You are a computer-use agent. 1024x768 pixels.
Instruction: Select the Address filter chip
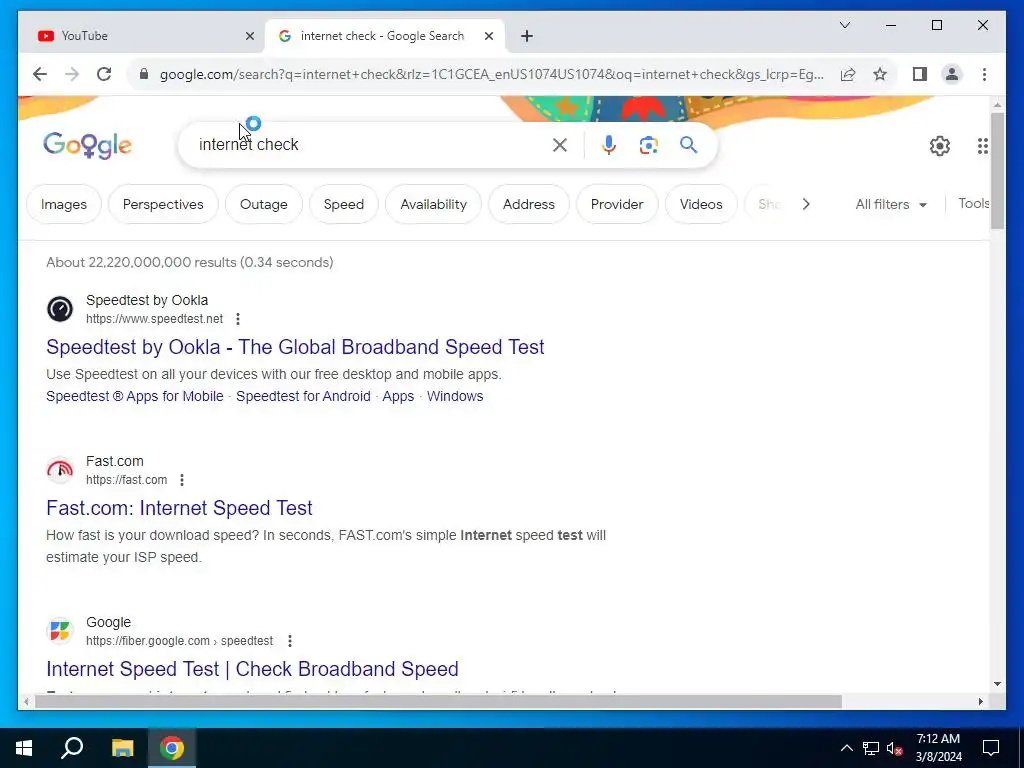(x=528, y=204)
